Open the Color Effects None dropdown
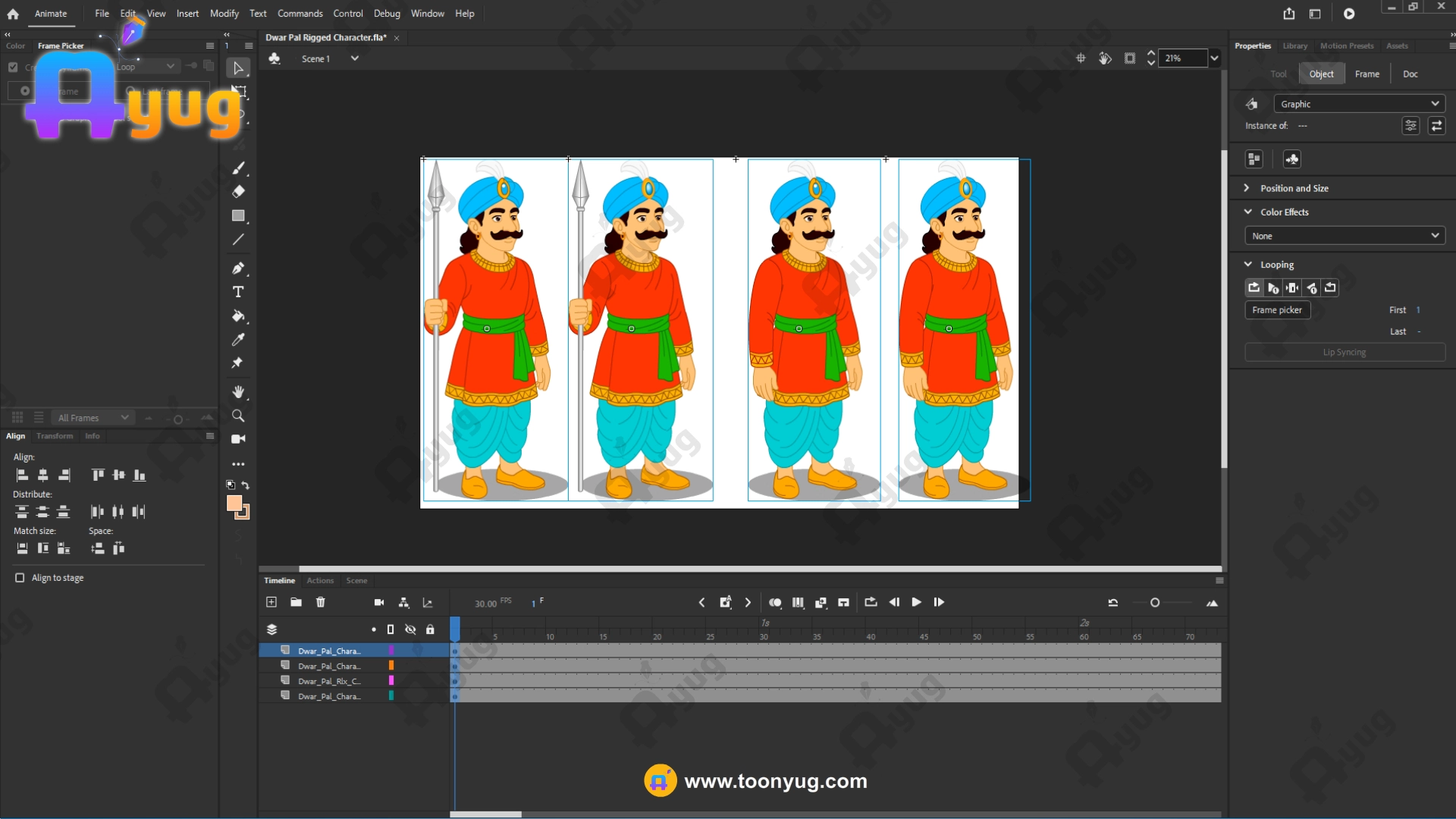This screenshot has width=1456, height=819. pos(1344,236)
